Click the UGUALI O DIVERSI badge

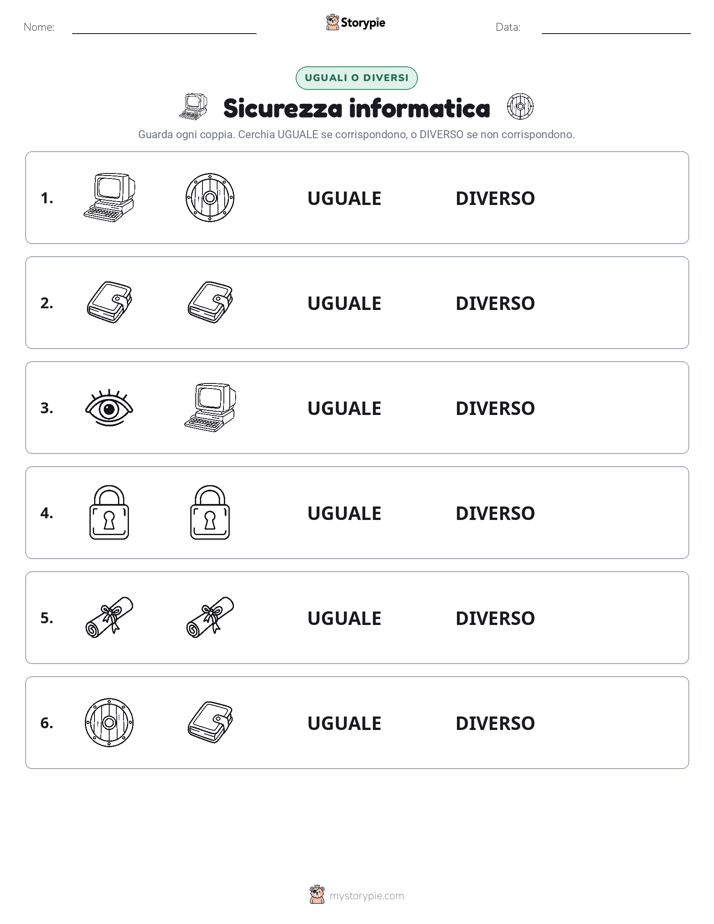coord(356,78)
